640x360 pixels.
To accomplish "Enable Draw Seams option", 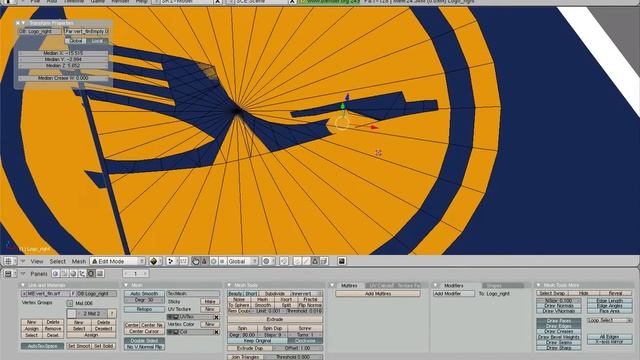I will [558, 342].
